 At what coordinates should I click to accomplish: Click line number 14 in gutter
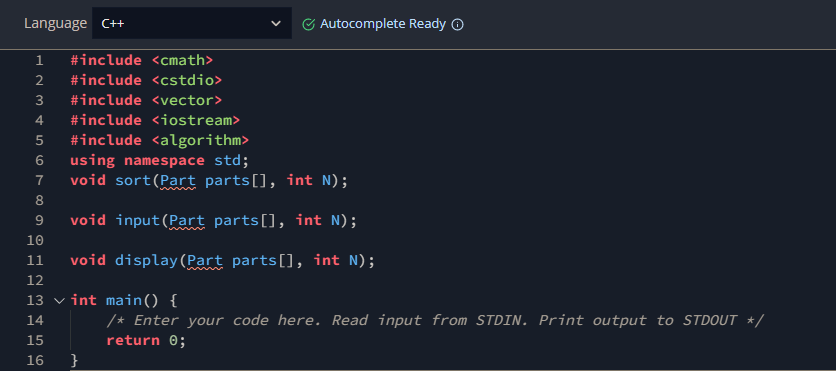(35, 320)
